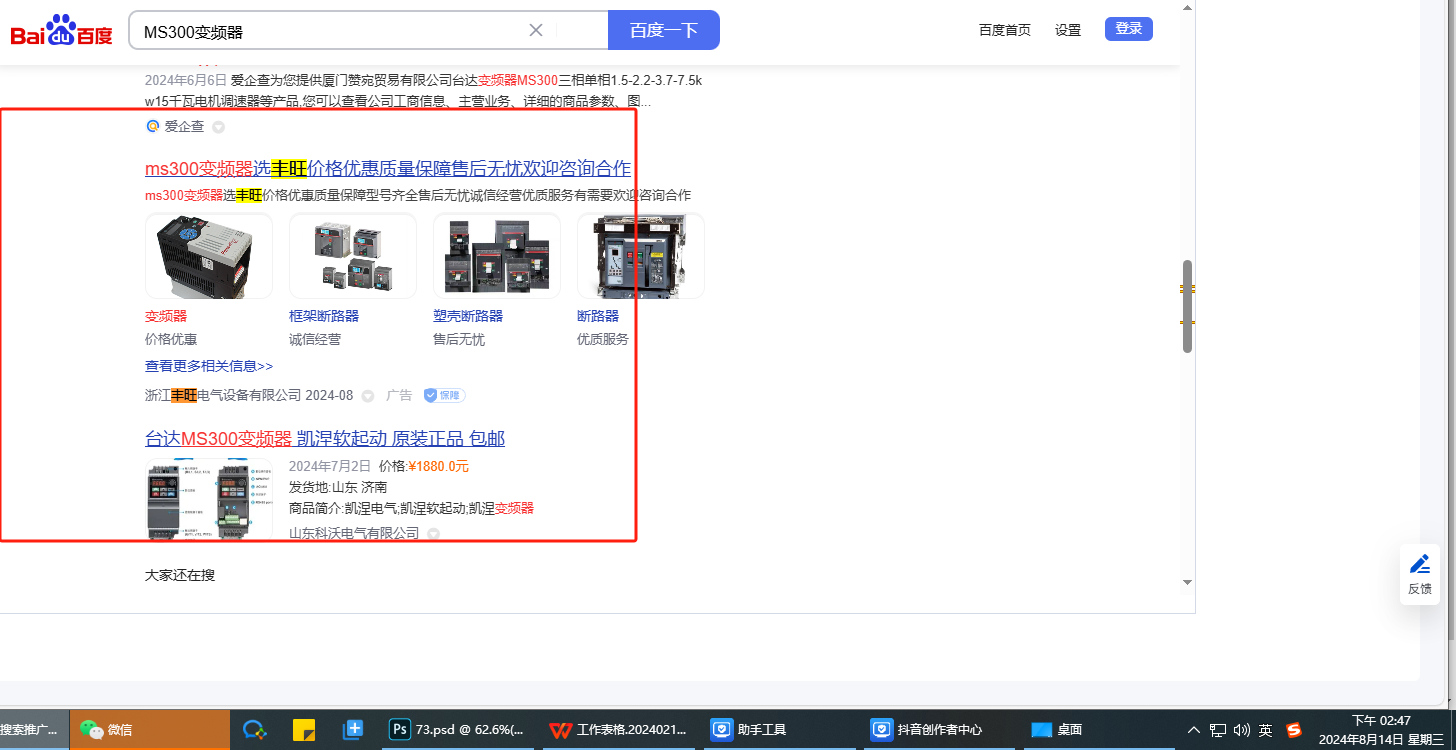Open the volume speaker tray icon
The height and width of the screenshot is (750, 1456).
tap(1242, 730)
